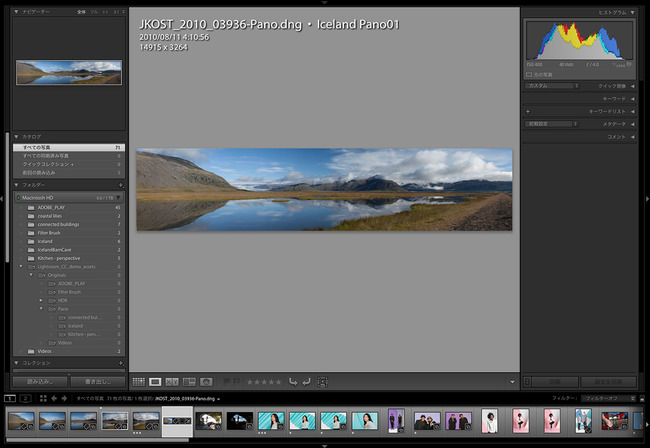
Task: Rotate photo counter-clockwise in toolbar
Action: pos(293,382)
